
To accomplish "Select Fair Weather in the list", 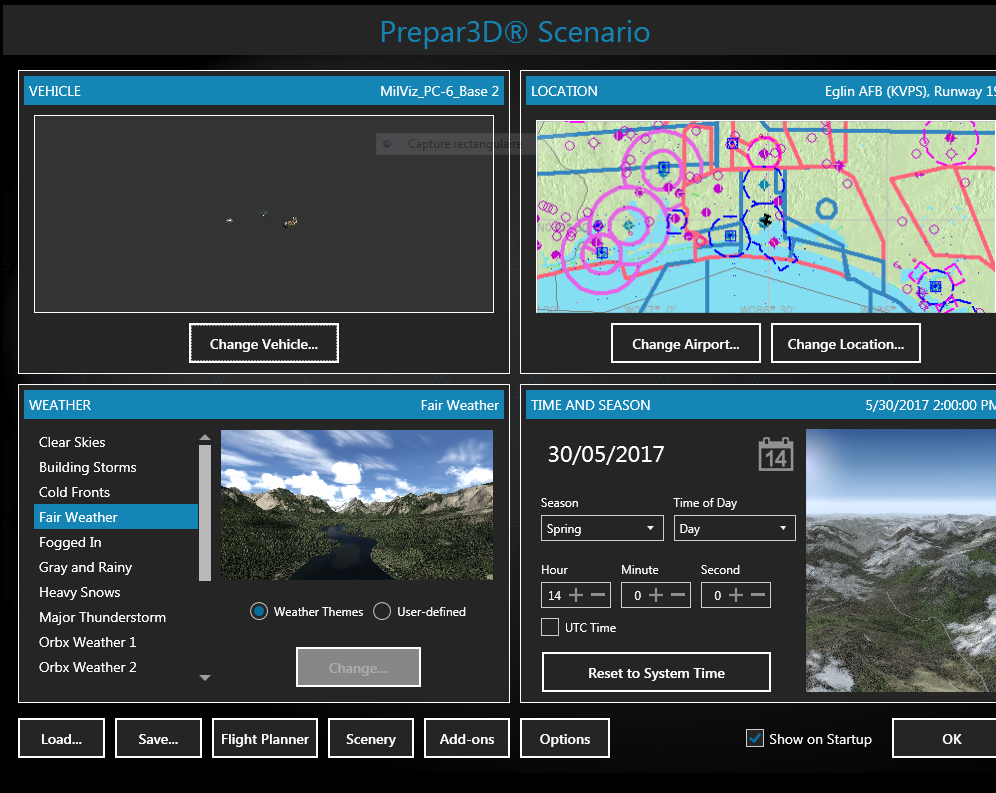I will [x=116, y=517].
